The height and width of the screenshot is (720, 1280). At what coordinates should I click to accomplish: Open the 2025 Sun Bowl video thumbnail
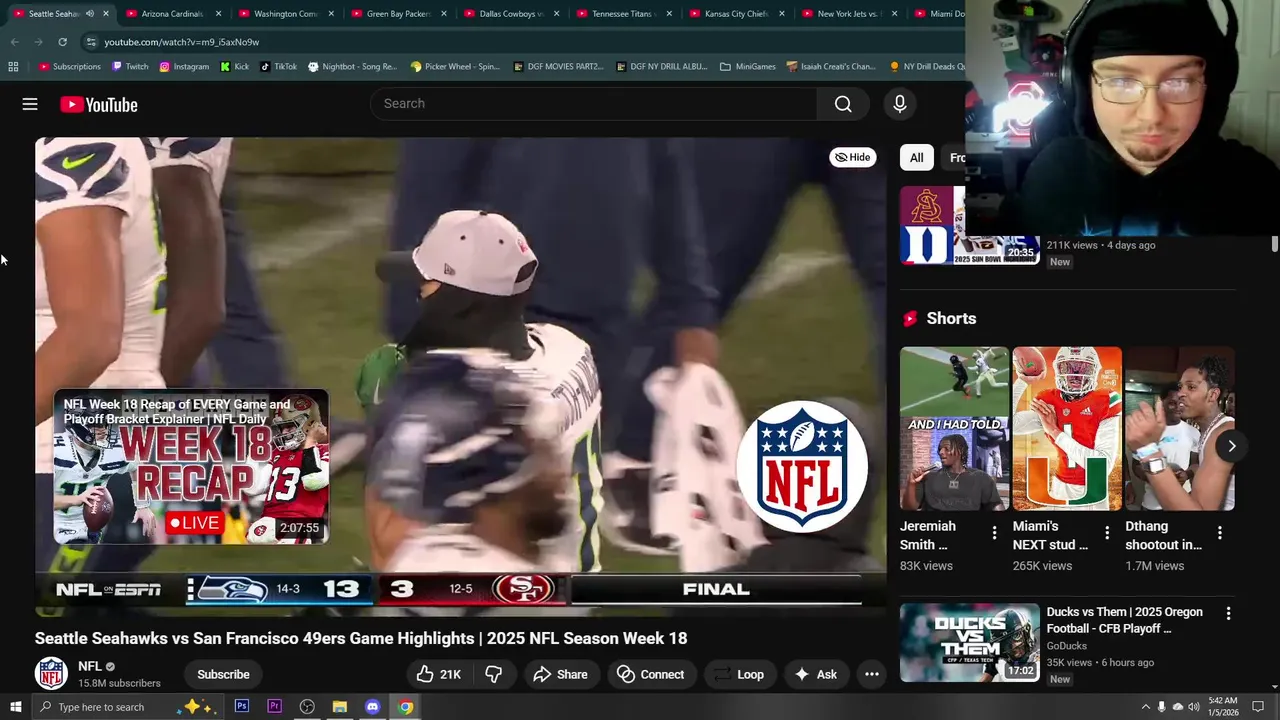pos(969,226)
